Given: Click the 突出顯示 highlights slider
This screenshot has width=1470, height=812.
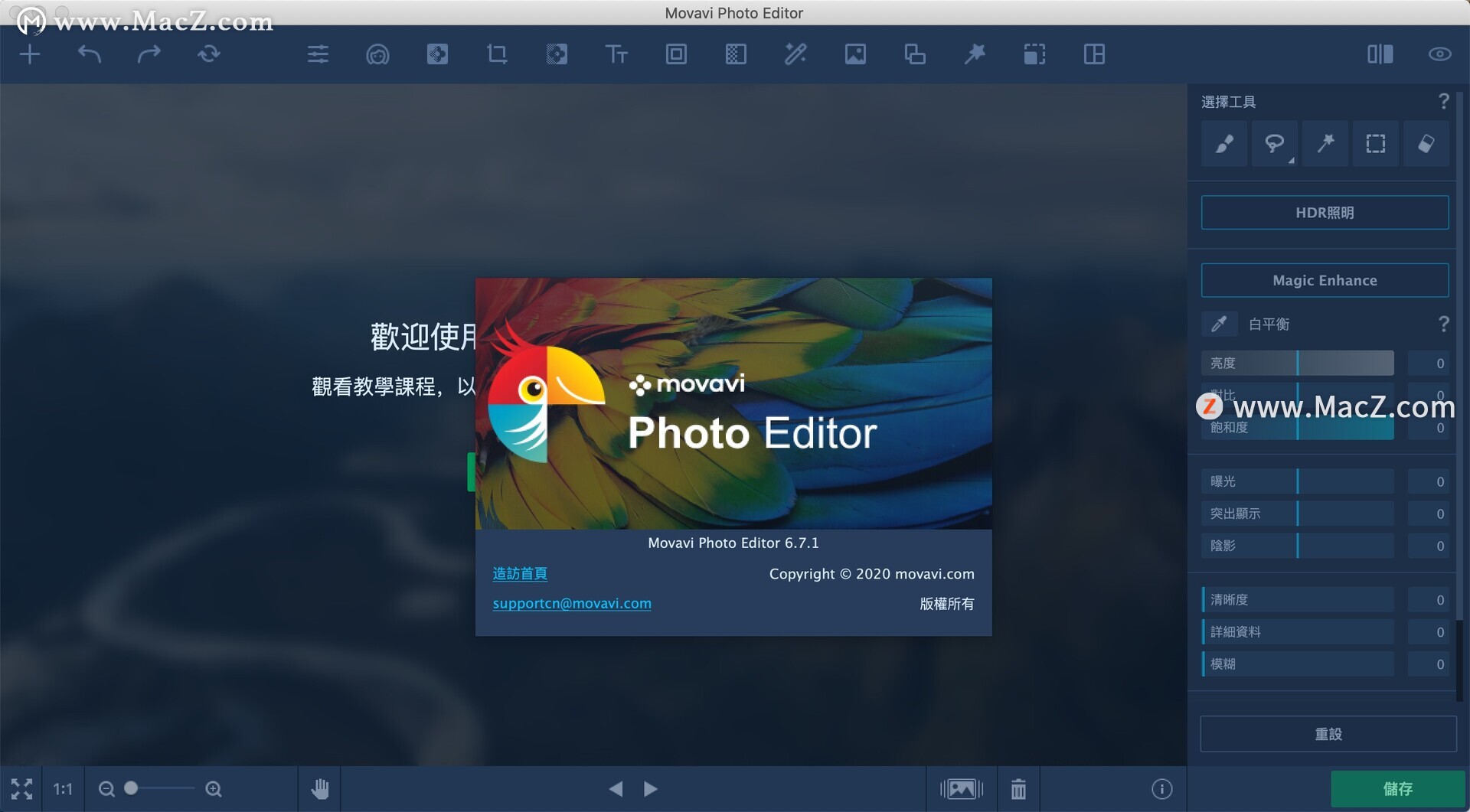Looking at the screenshot, I should point(1297,514).
